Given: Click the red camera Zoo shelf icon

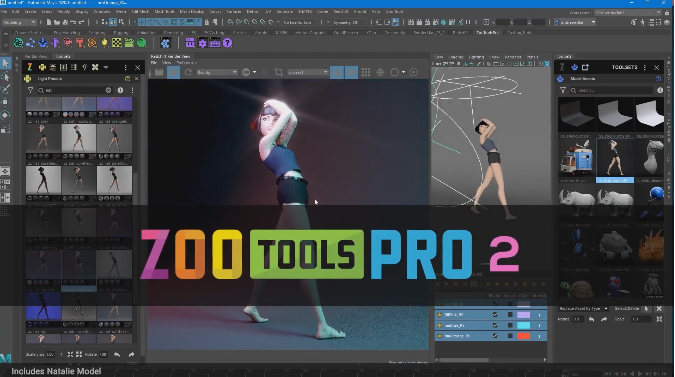Looking at the screenshot, I should (x=68, y=43).
